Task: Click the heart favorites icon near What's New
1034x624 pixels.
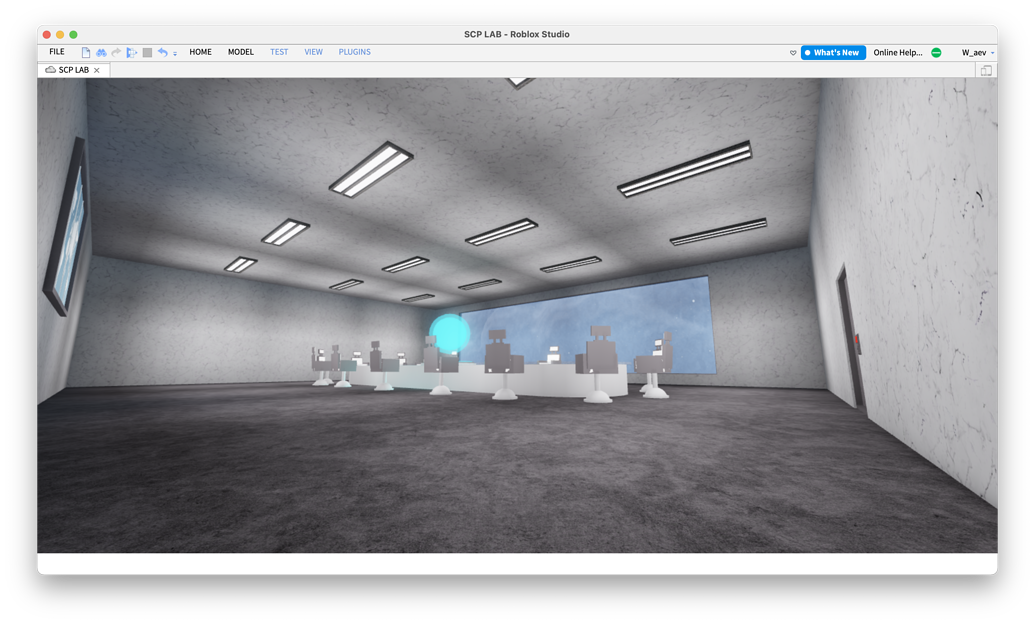Action: [x=792, y=52]
